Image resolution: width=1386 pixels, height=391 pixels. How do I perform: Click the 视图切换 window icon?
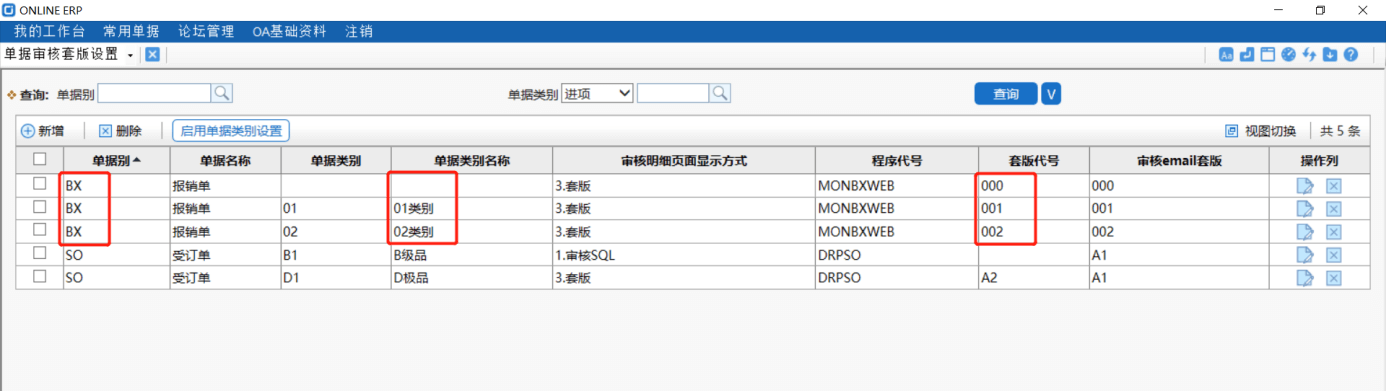pos(1231,131)
